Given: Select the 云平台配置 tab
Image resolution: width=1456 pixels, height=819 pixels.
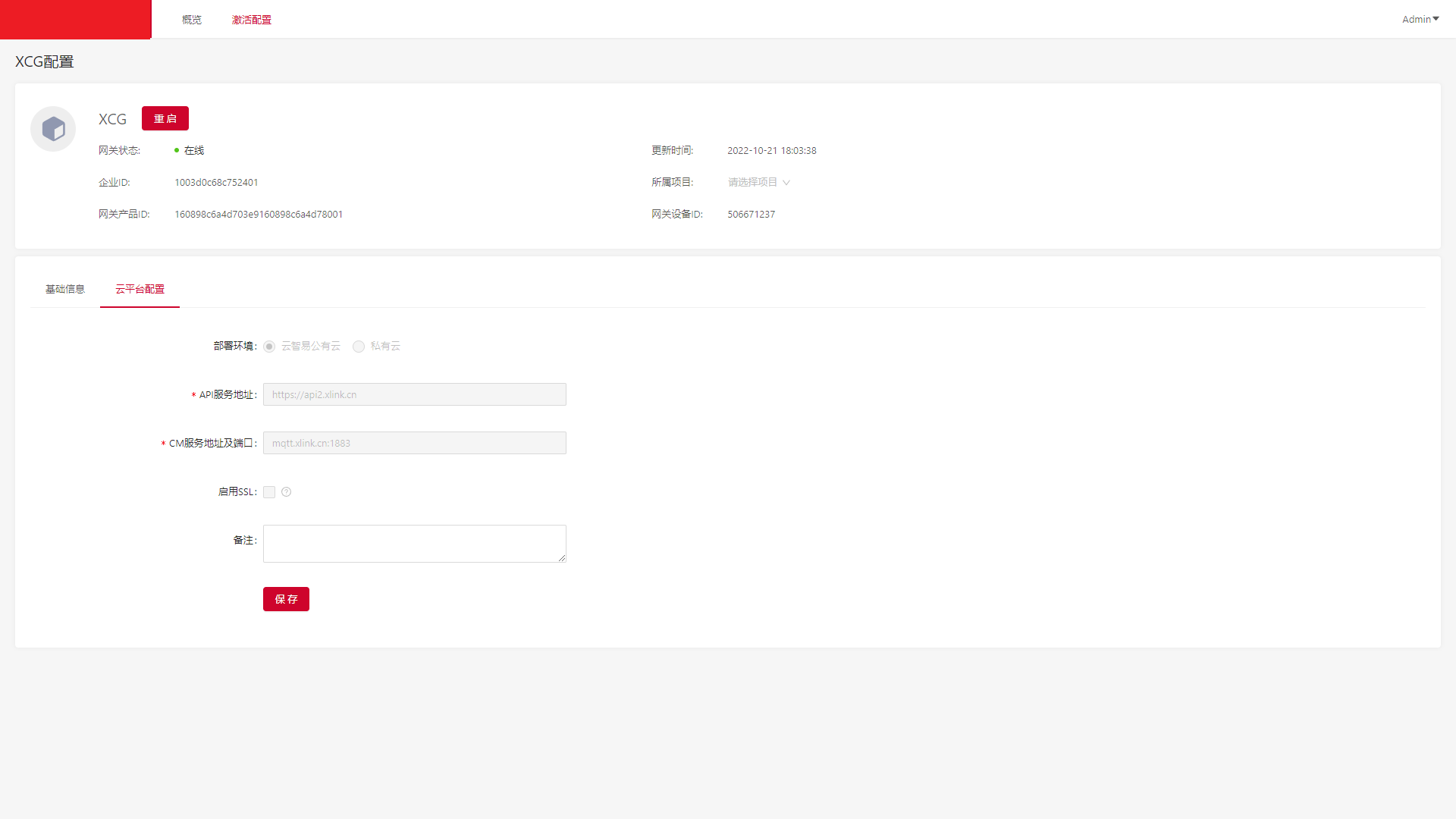Looking at the screenshot, I should (140, 289).
